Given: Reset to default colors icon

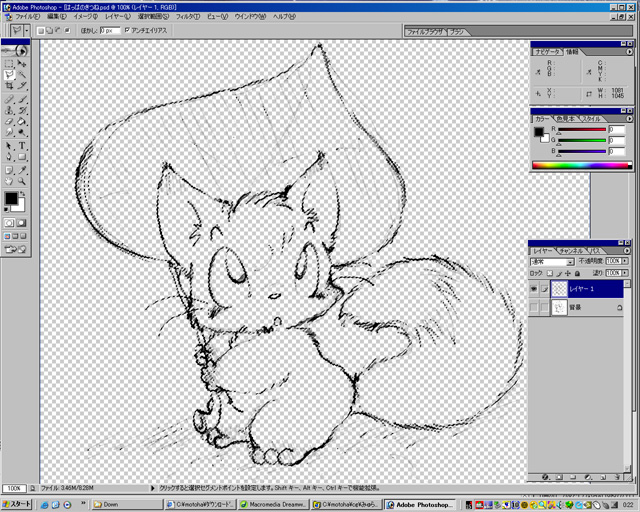Looking at the screenshot, I should coord(6,209).
